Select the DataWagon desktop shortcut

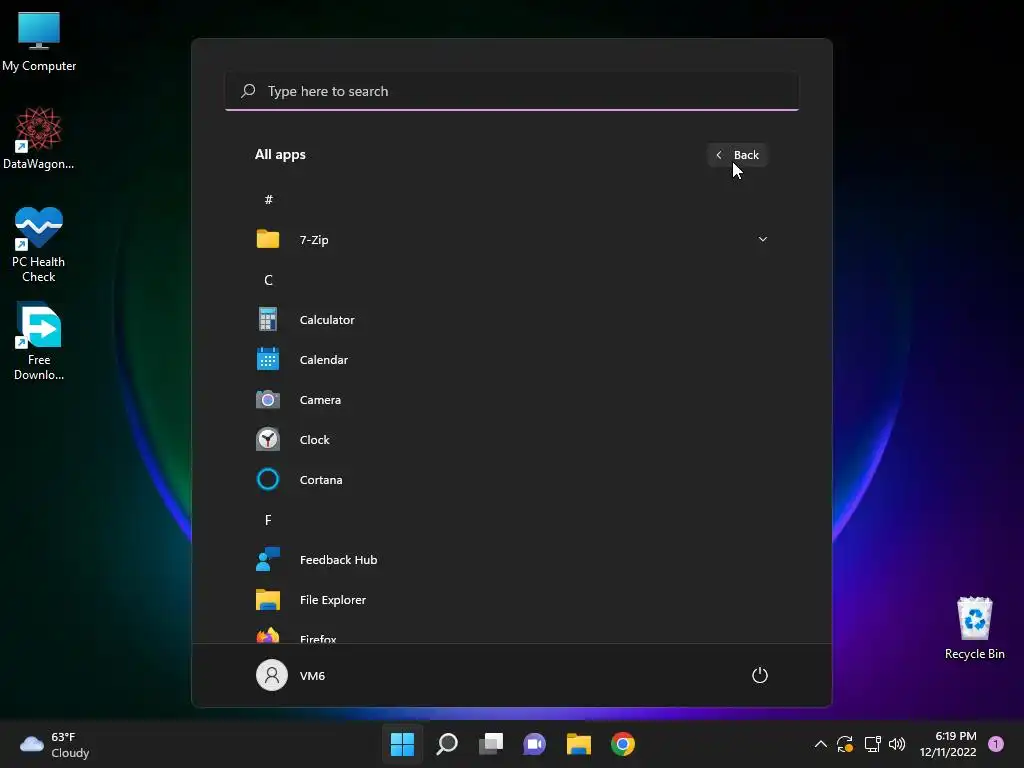(39, 138)
